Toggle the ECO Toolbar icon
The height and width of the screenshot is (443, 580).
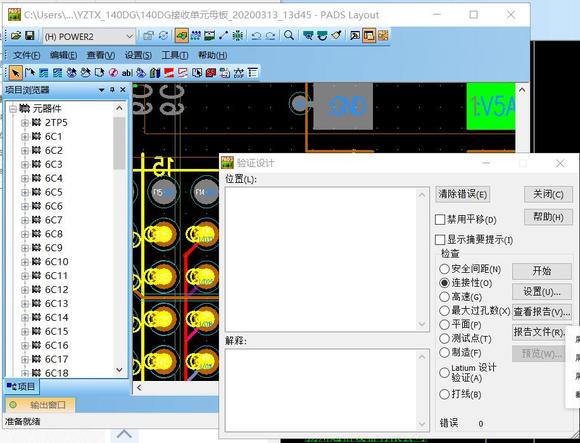223,36
